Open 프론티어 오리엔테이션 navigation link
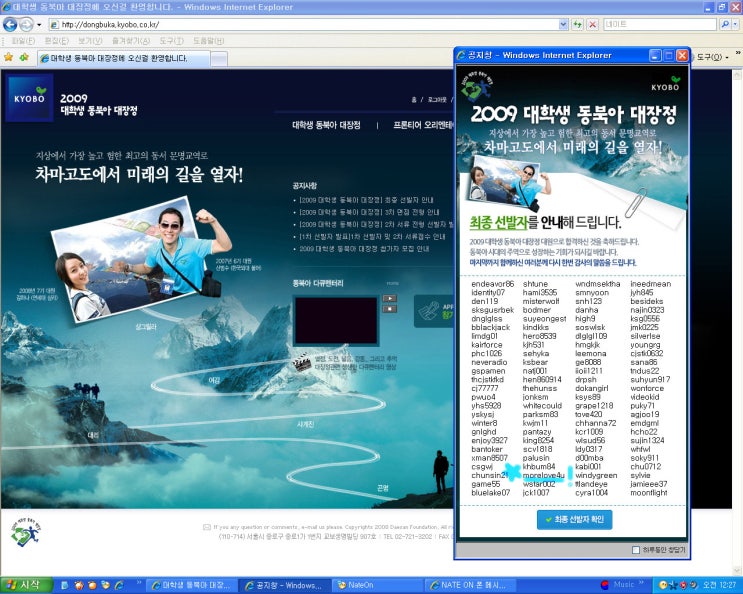The width and height of the screenshot is (743, 594). pyautogui.click(x=423, y=125)
